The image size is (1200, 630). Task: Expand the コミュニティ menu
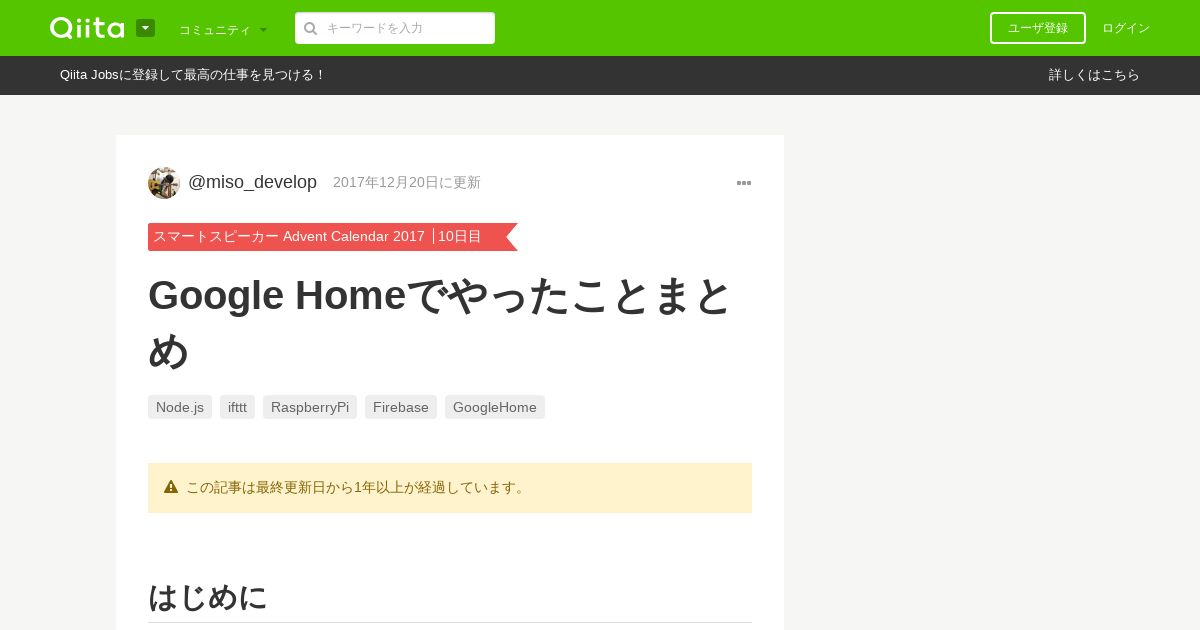coord(223,30)
